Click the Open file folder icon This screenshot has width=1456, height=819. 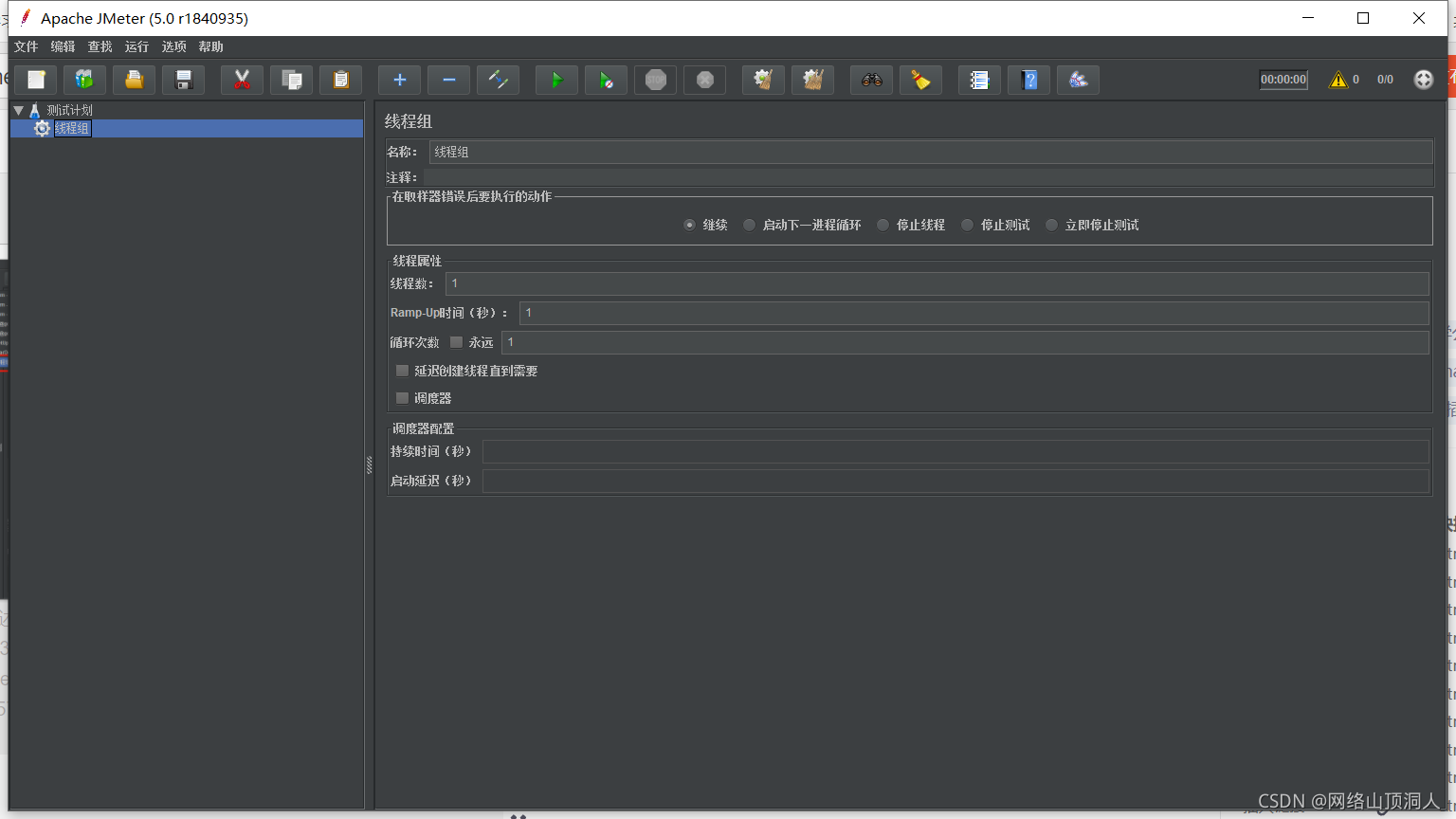click(x=135, y=80)
